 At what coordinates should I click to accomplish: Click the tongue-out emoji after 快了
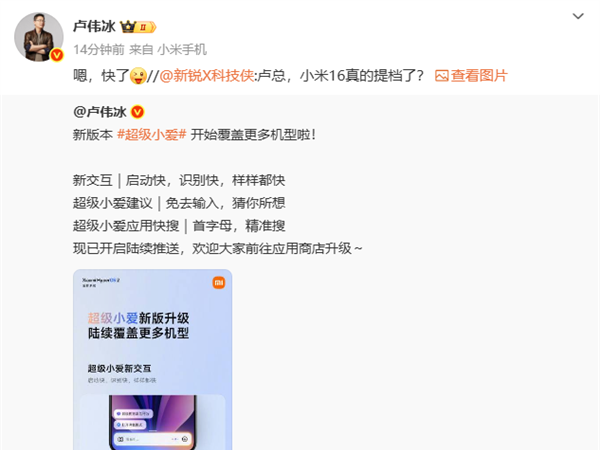(x=138, y=76)
